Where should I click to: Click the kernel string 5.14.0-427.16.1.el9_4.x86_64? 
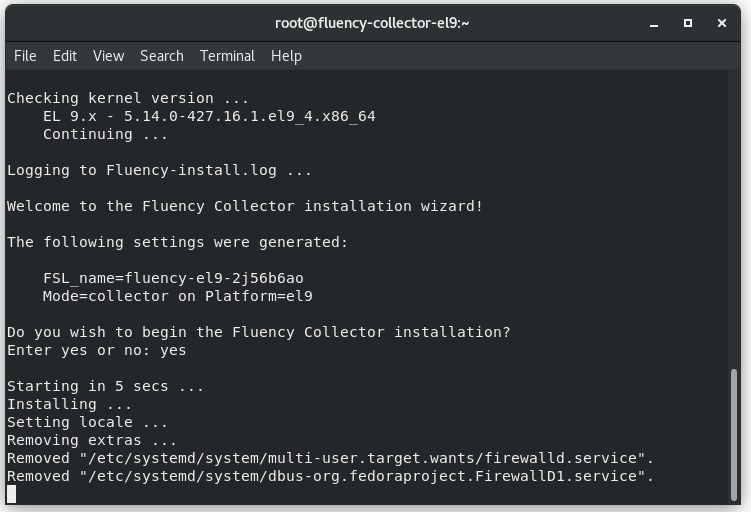tap(250, 116)
